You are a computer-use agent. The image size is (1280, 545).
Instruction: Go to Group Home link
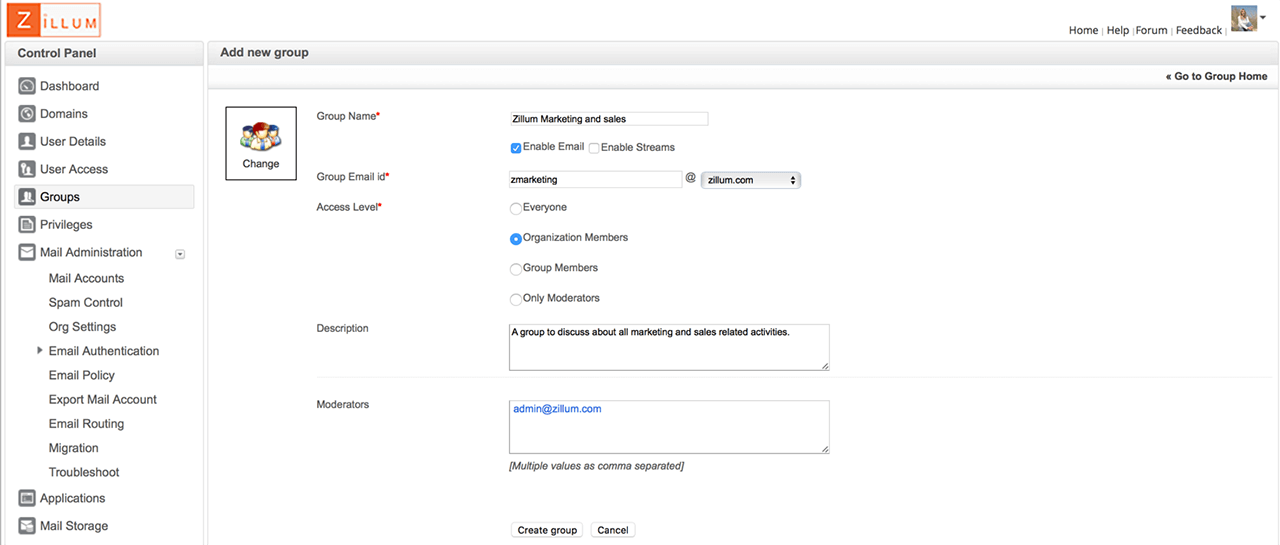click(x=1216, y=76)
